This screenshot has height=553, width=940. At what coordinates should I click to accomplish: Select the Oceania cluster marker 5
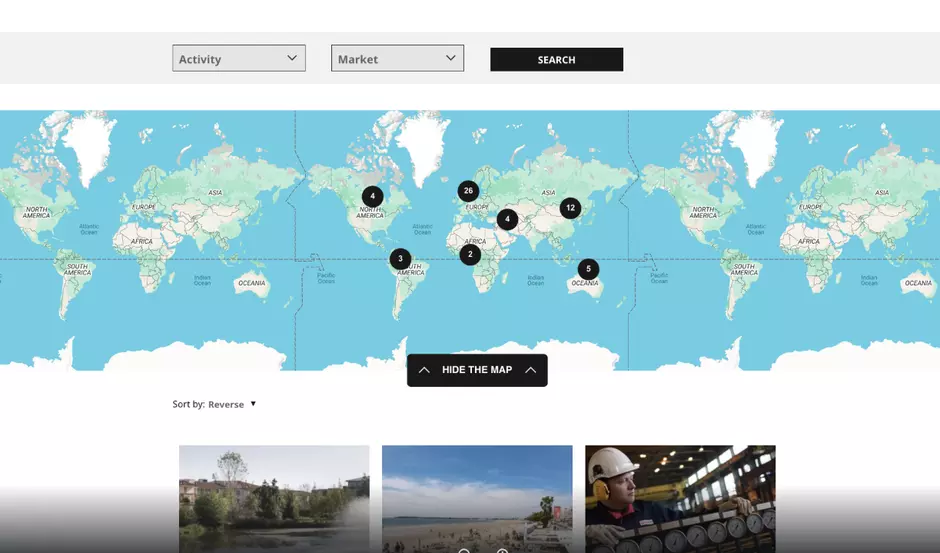point(588,269)
